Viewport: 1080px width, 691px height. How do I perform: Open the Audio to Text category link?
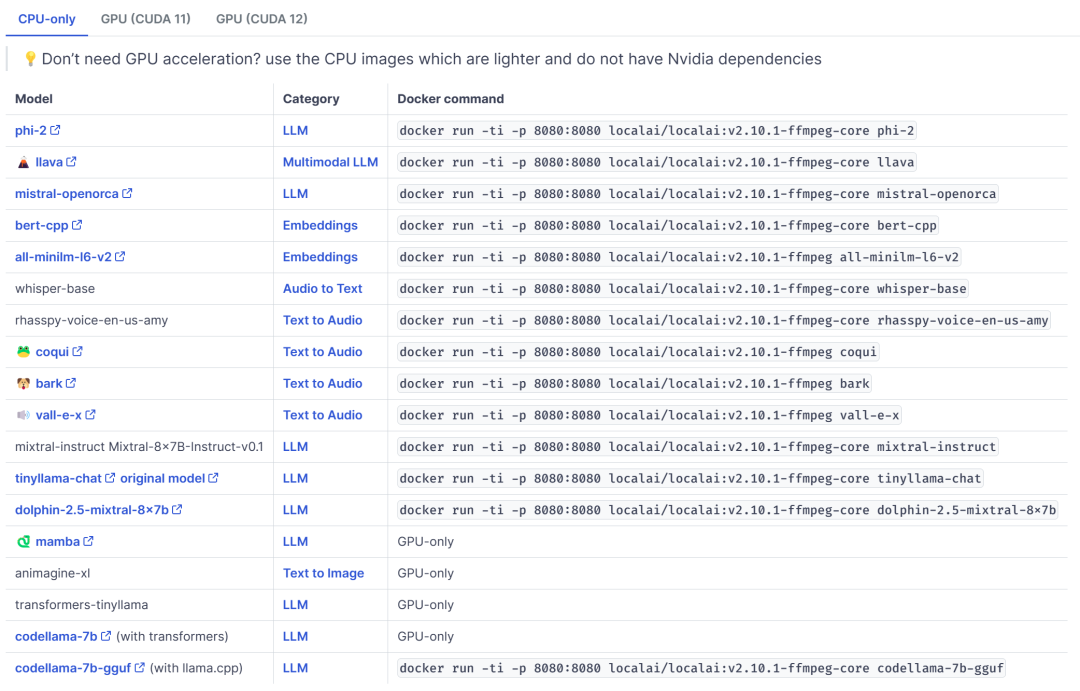click(322, 289)
